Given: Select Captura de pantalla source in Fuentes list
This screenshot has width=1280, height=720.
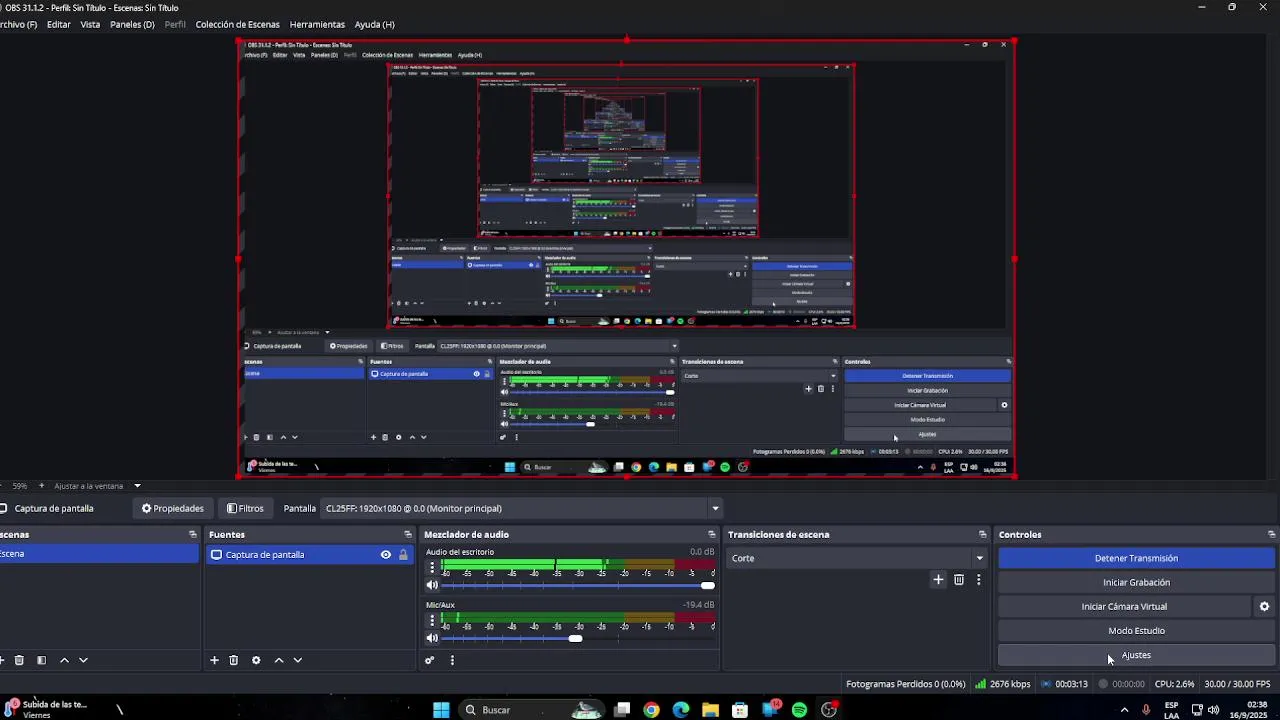Looking at the screenshot, I should tap(309, 555).
